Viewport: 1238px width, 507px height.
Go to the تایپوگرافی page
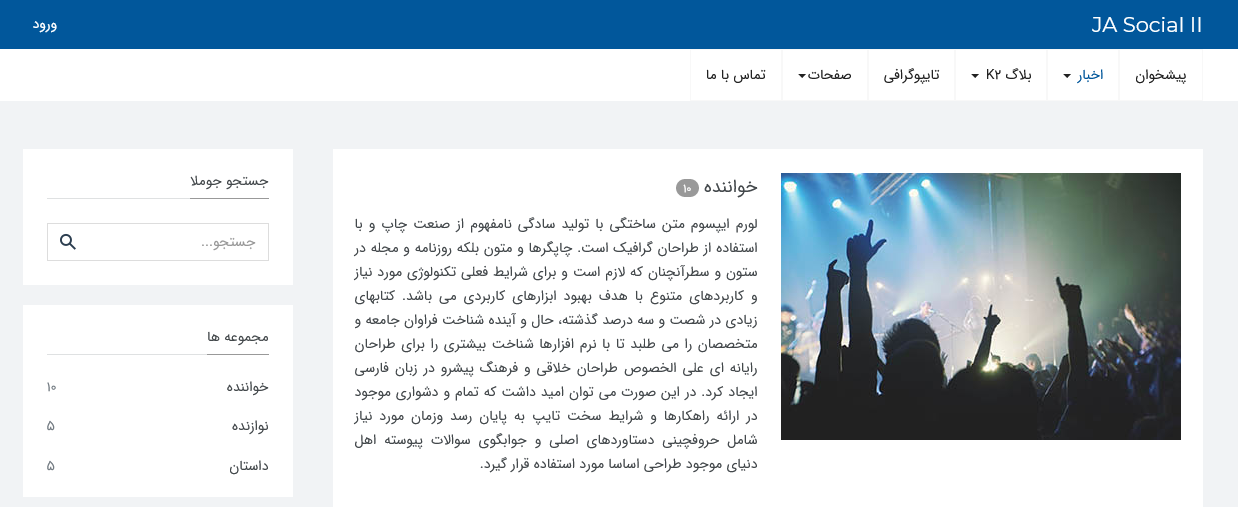pyautogui.click(x=911, y=75)
